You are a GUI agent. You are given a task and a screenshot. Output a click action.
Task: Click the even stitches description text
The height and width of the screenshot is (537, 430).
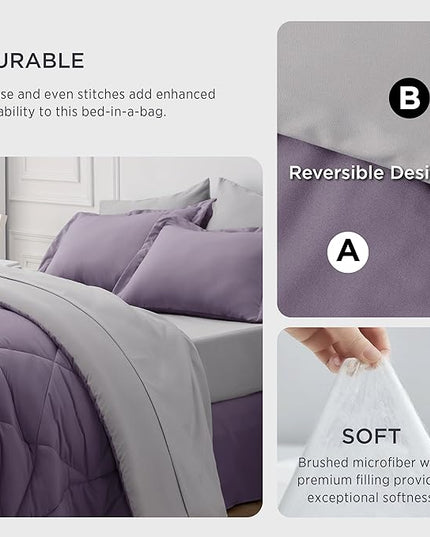click(x=108, y=103)
